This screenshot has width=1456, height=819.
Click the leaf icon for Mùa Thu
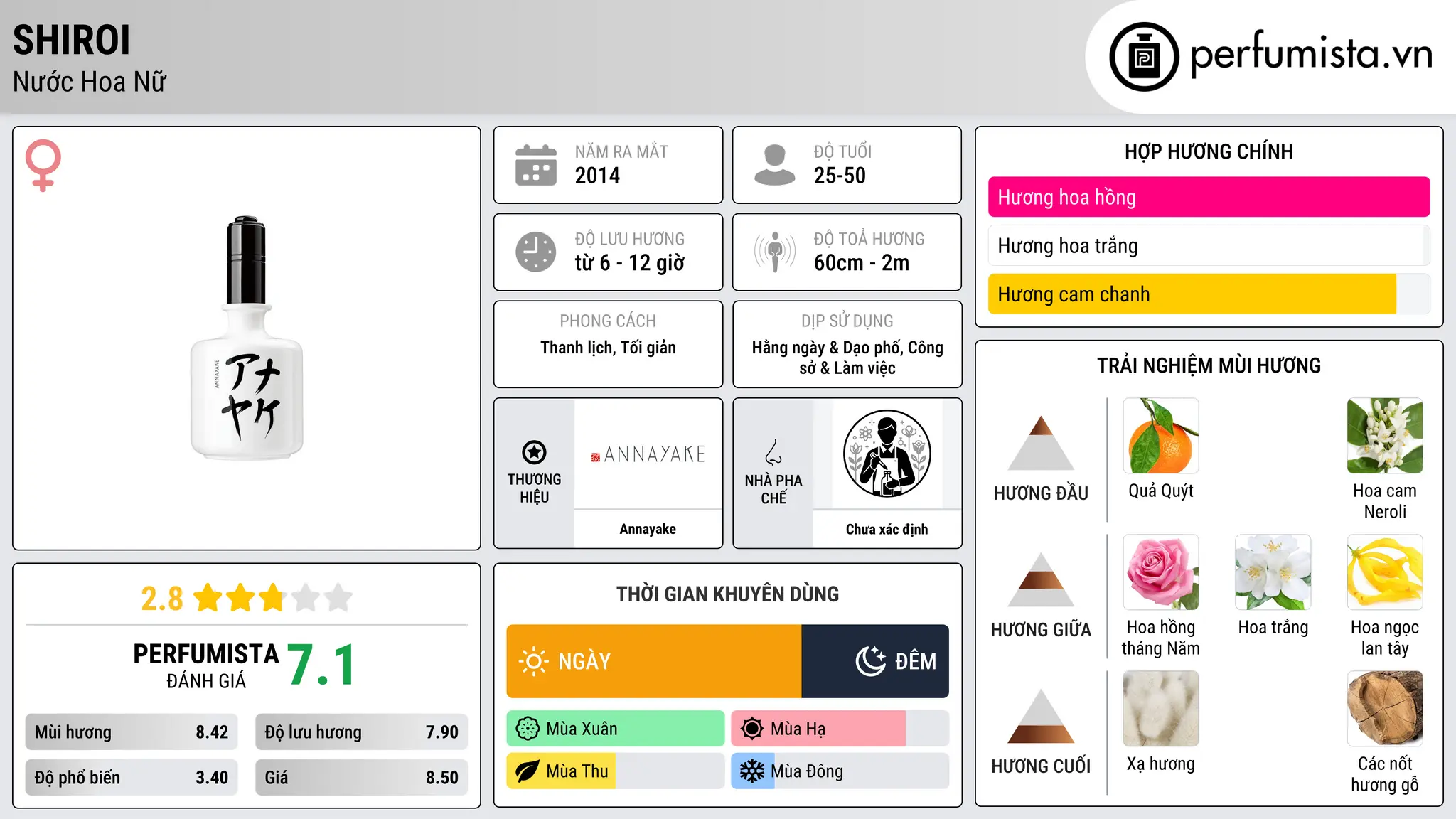(528, 771)
